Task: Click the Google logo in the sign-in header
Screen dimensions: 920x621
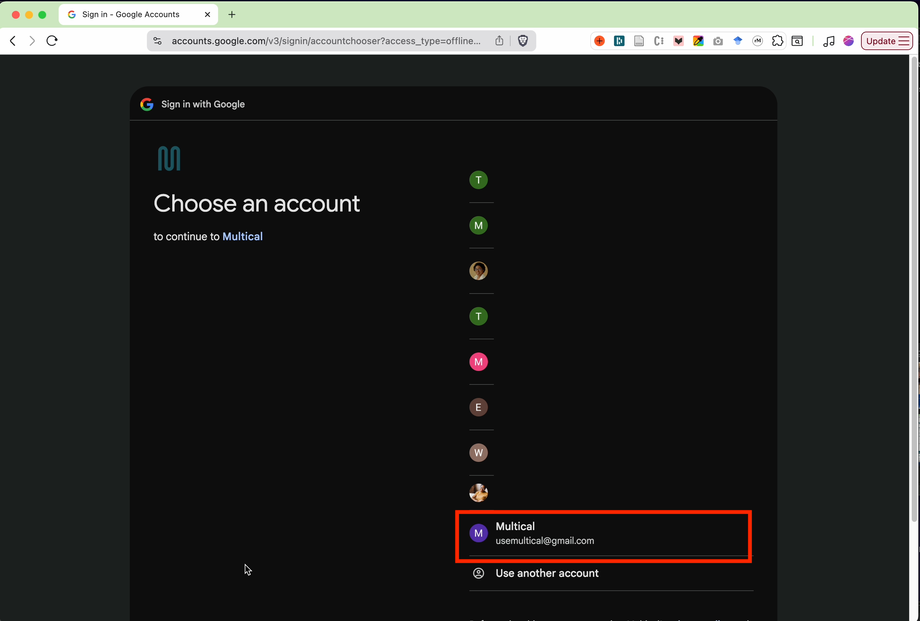Action: point(146,104)
